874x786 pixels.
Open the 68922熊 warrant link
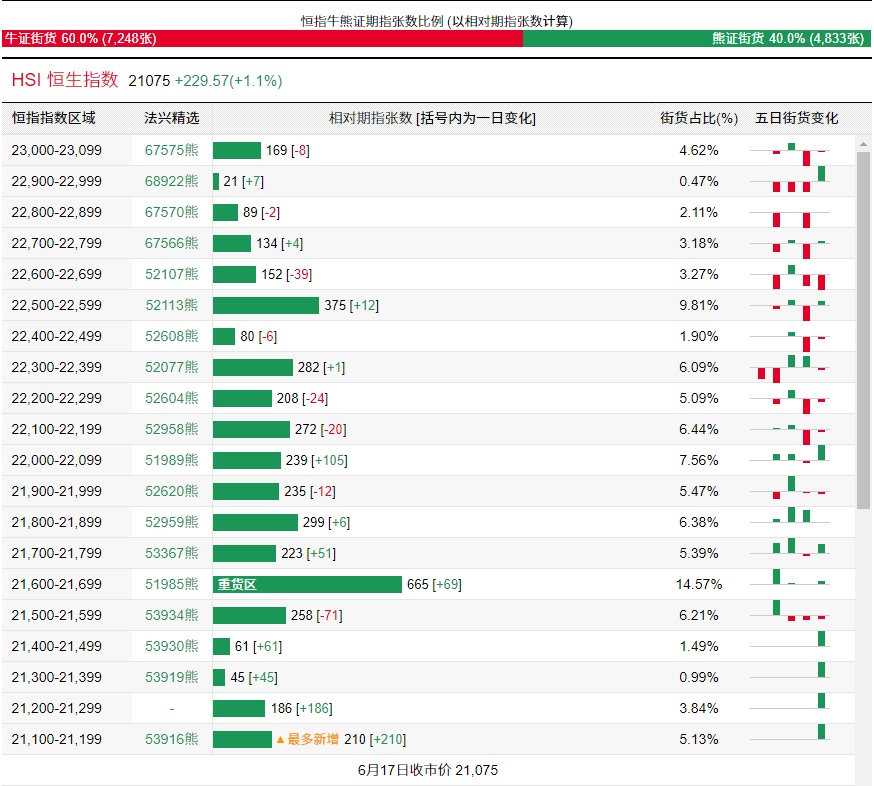coord(172,182)
